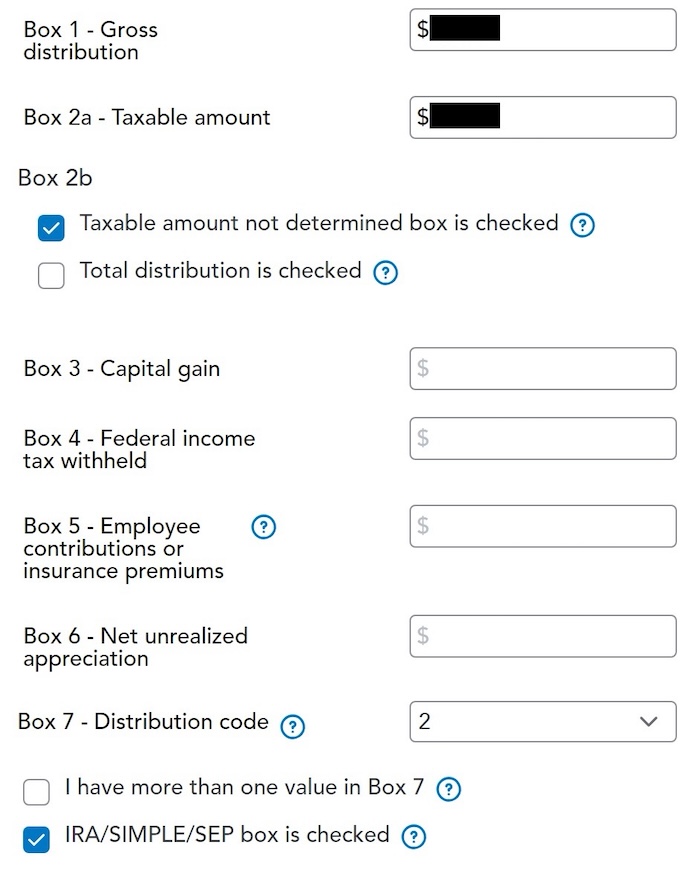Viewport: 700px width, 874px height.
Task: Show help for Box 5 Employee contributions
Action: [263, 527]
